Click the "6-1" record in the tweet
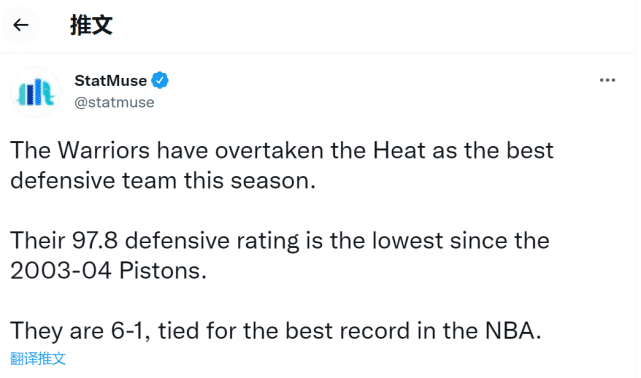 point(127,331)
